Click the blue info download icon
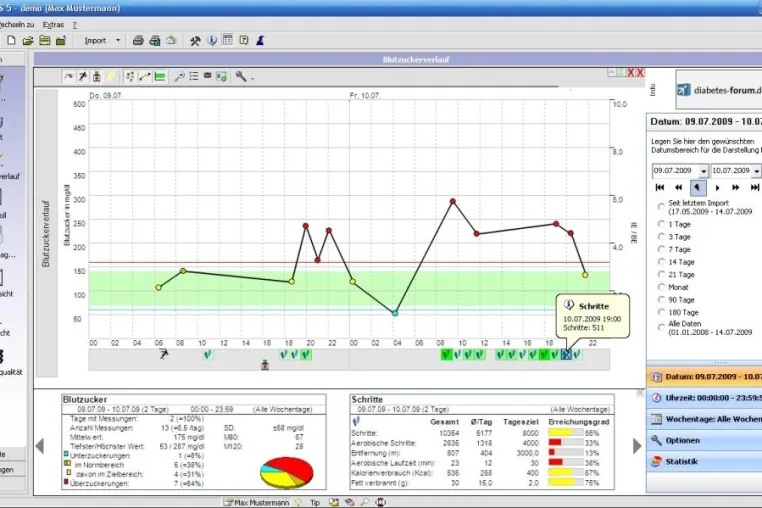762x508 pixels. point(211,40)
